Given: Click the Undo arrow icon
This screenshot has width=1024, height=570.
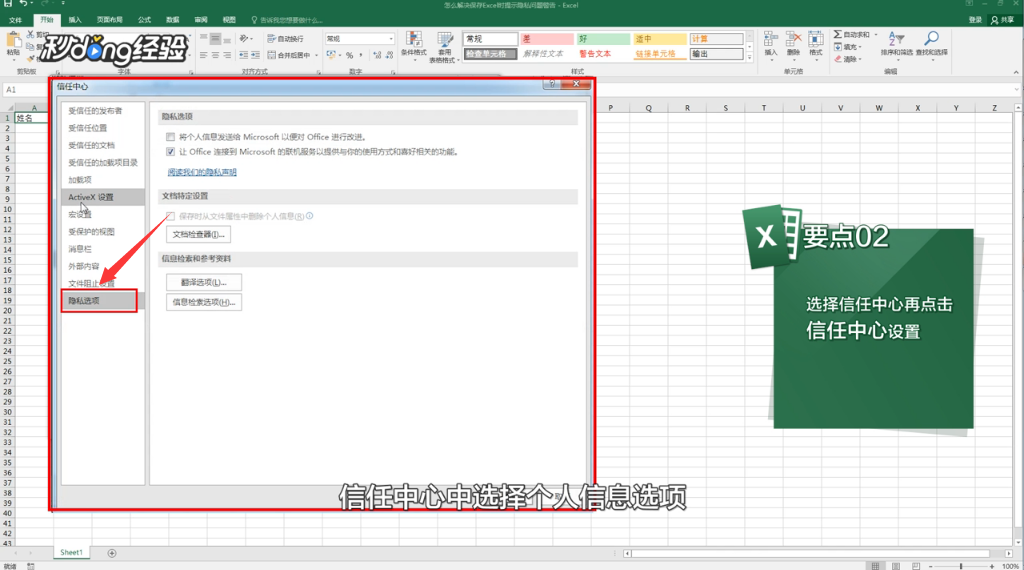Looking at the screenshot, I should coord(23,4).
